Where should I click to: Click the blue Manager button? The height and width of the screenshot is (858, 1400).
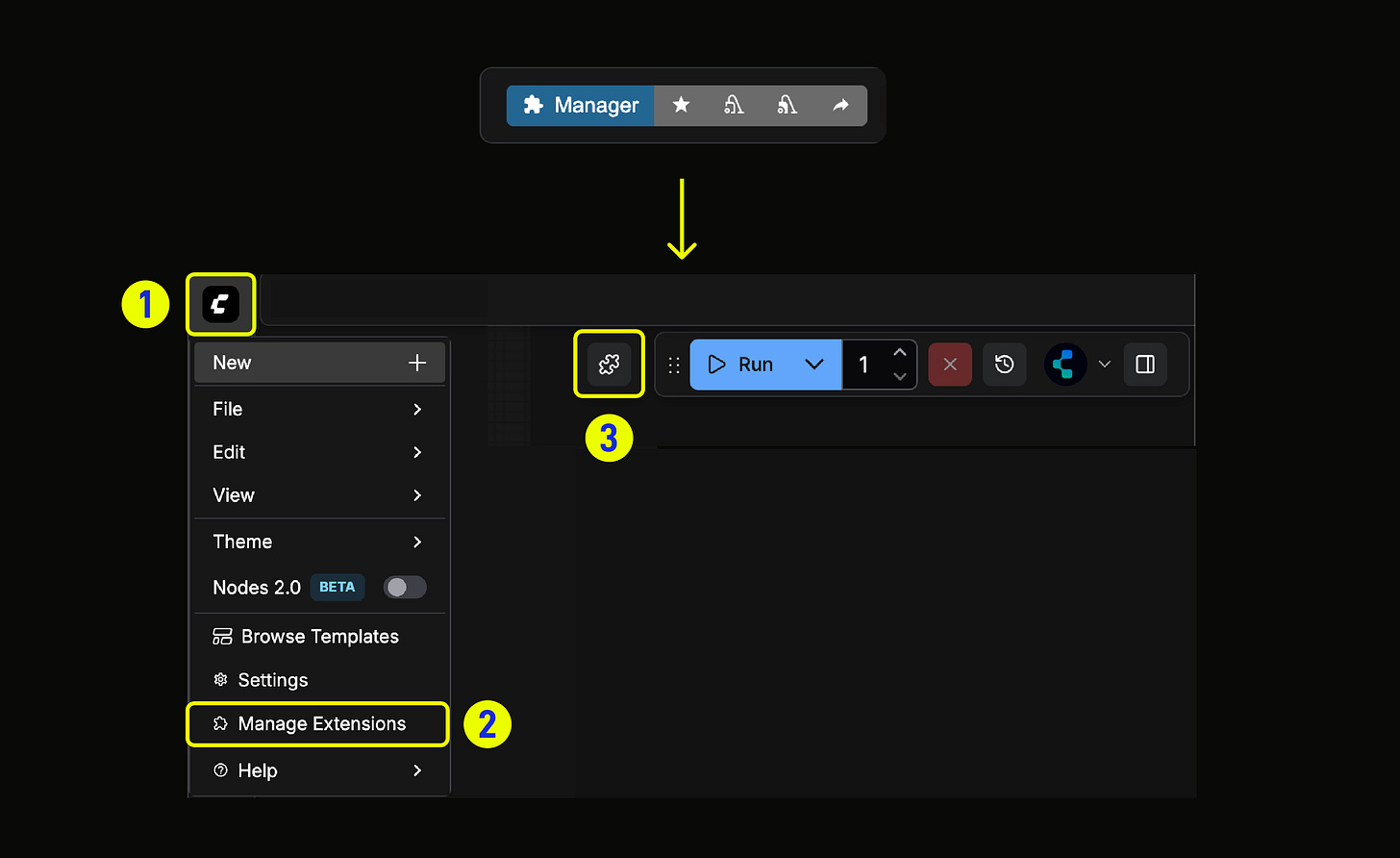(x=581, y=106)
